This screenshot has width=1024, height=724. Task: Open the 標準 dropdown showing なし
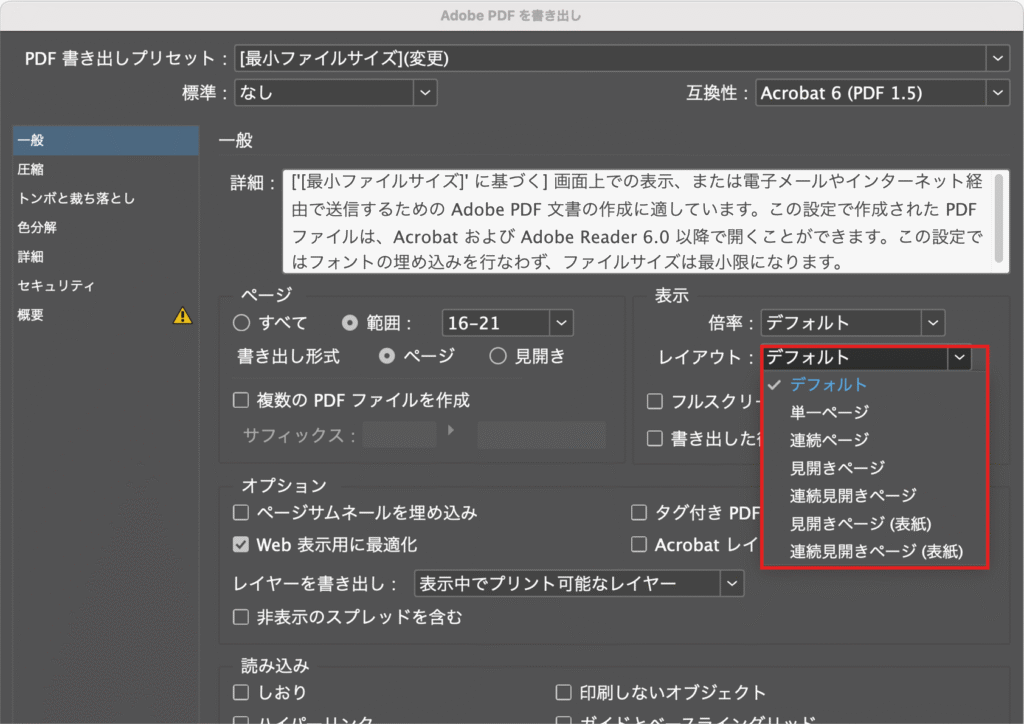(x=336, y=93)
